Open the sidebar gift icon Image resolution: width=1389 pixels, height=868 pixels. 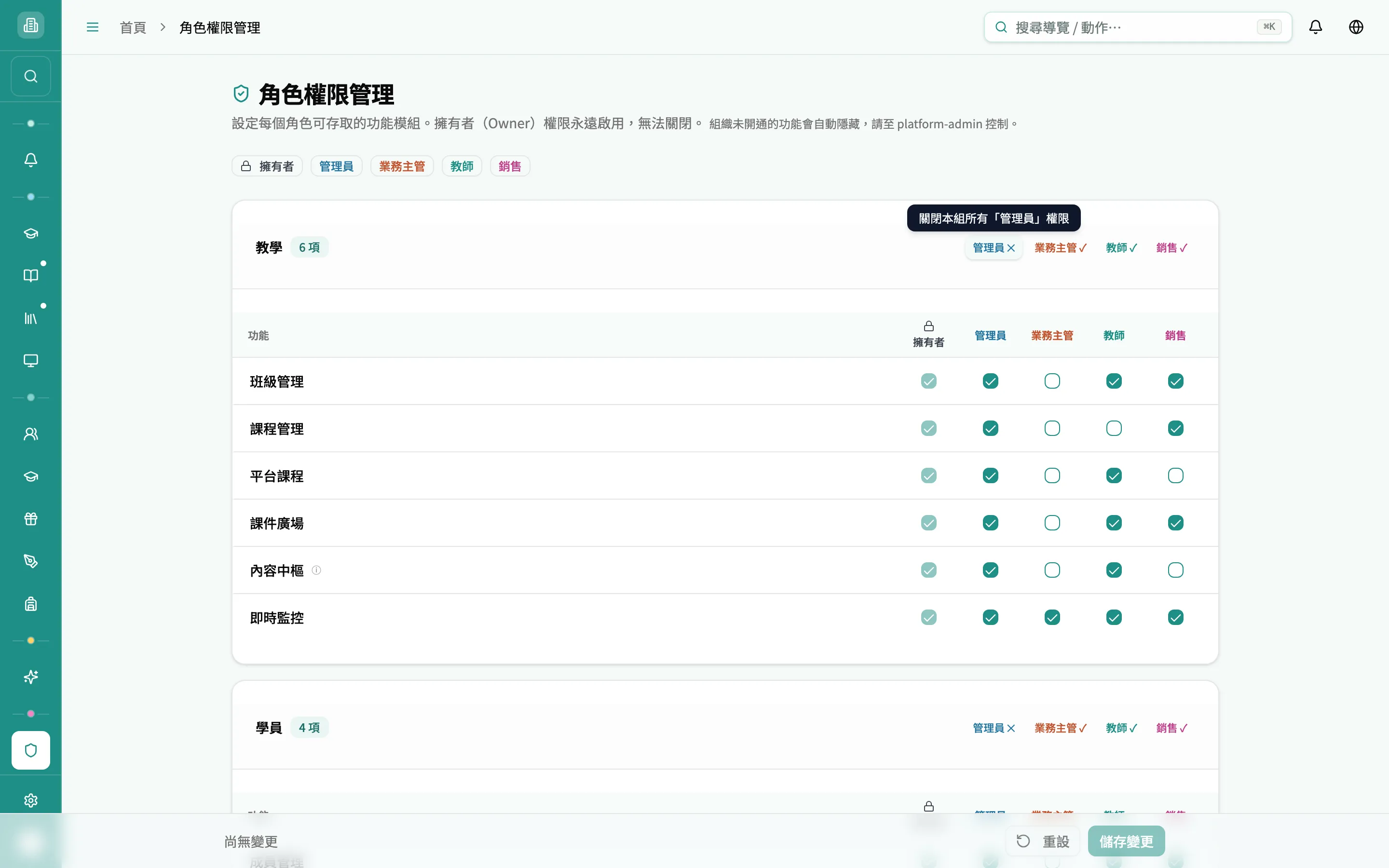click(31, 519)
